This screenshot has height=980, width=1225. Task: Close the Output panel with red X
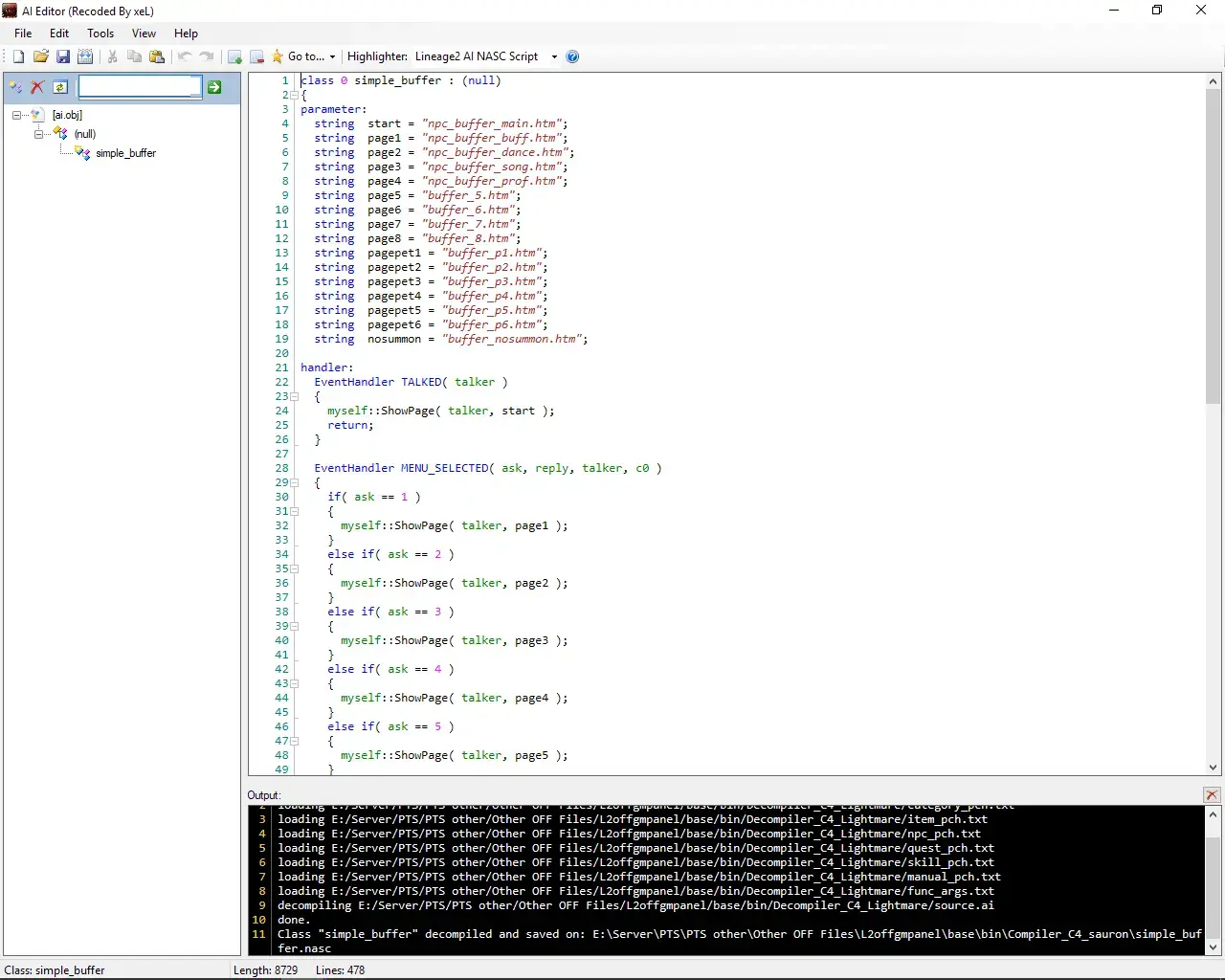[x=1212, y=795]
